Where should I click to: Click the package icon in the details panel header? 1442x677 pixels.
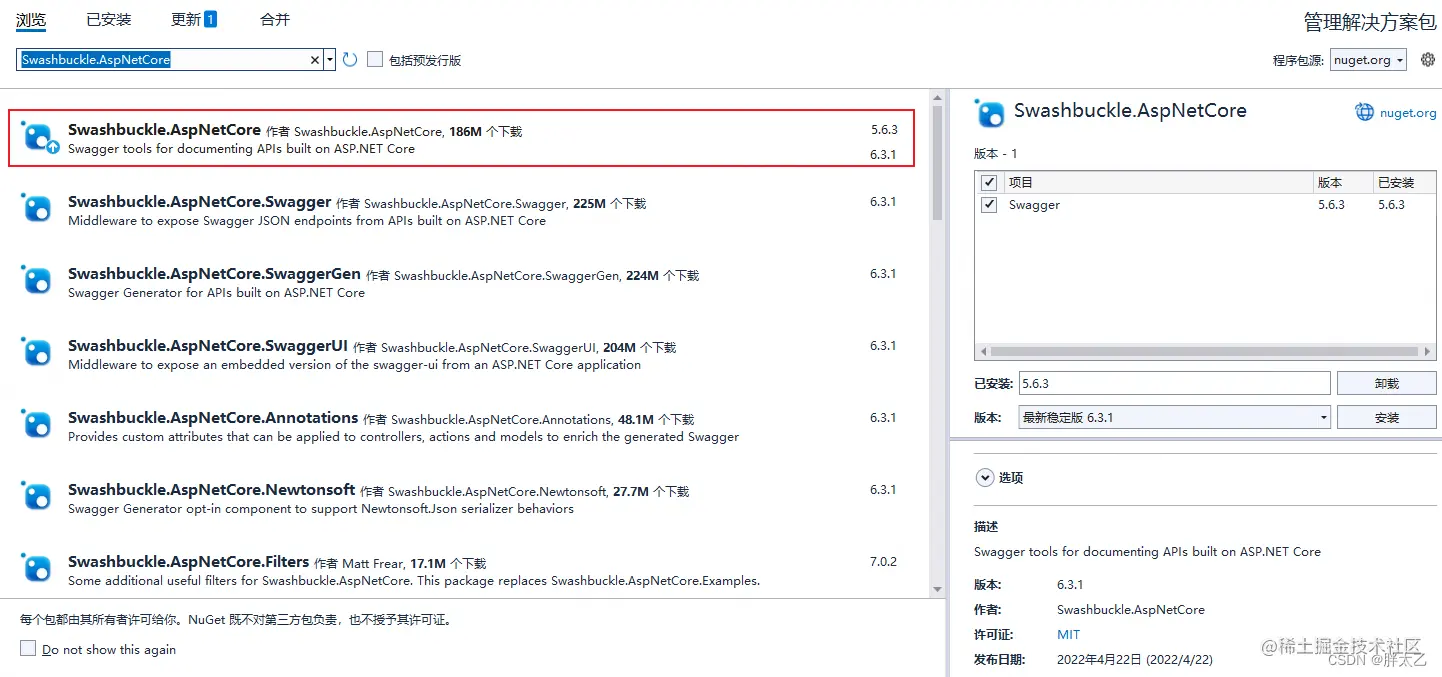(990, 113)
